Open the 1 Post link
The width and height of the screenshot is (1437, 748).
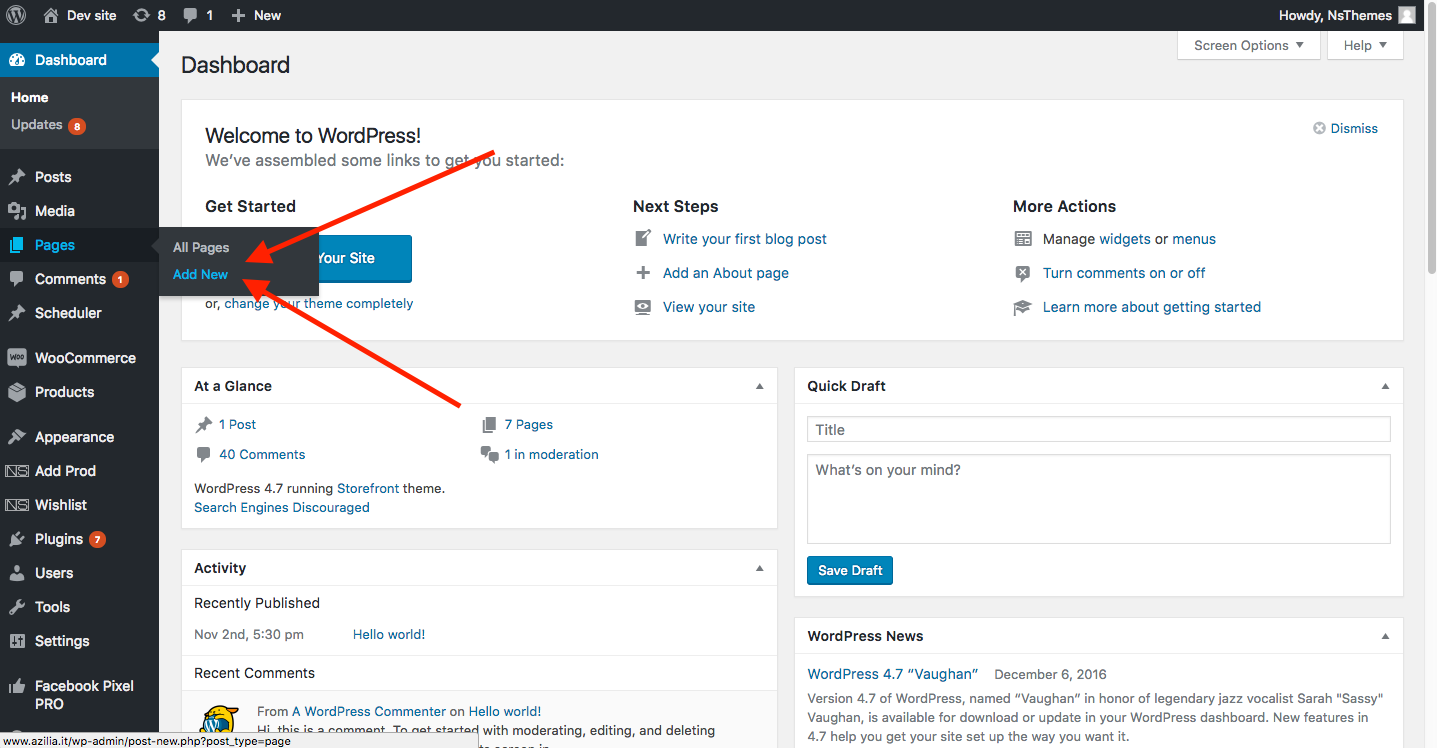pos(237,424)
